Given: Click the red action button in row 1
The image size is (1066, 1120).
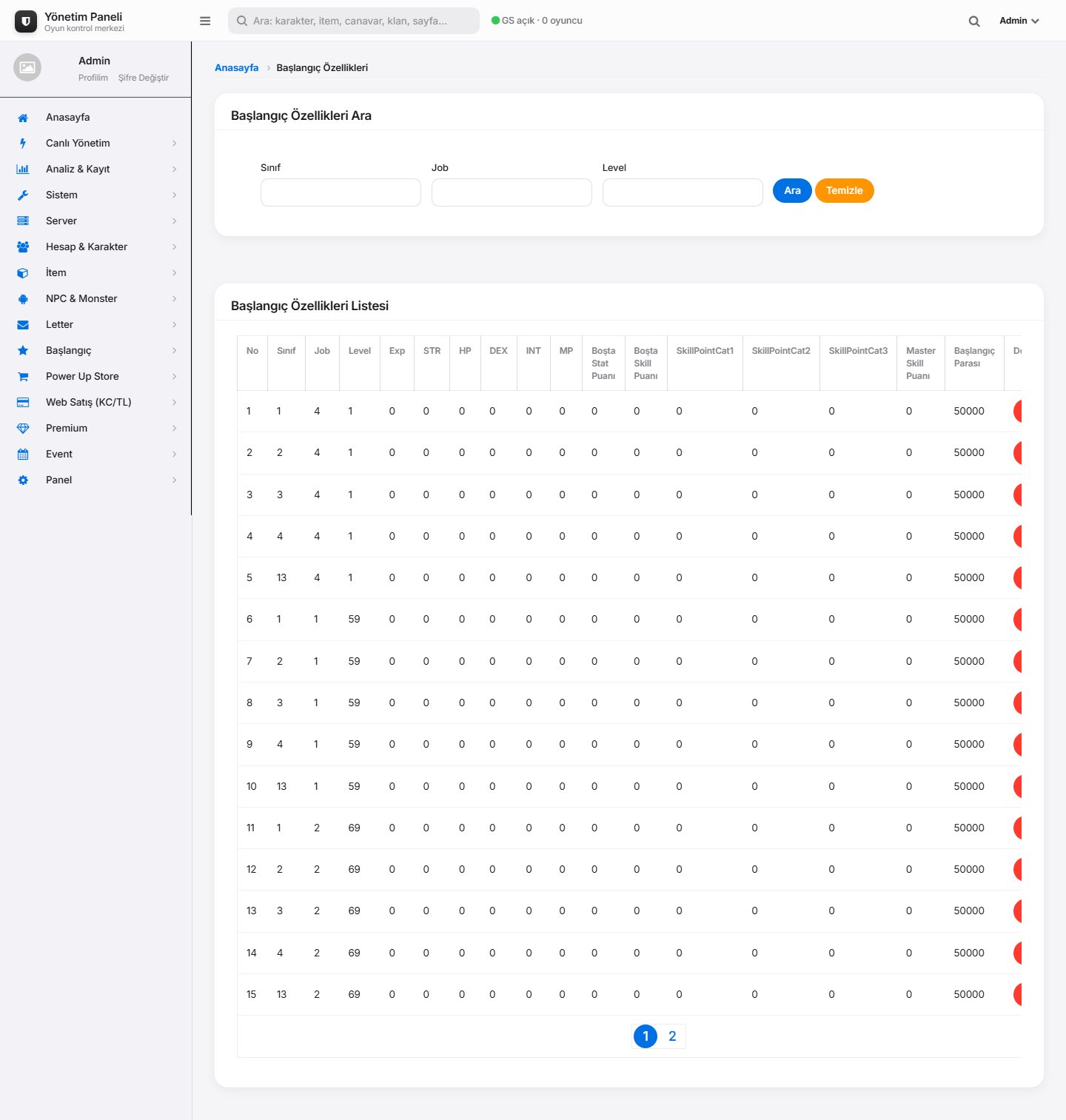Looking at the screenshot, I should pyautogui.click(x=1017, y=411).
